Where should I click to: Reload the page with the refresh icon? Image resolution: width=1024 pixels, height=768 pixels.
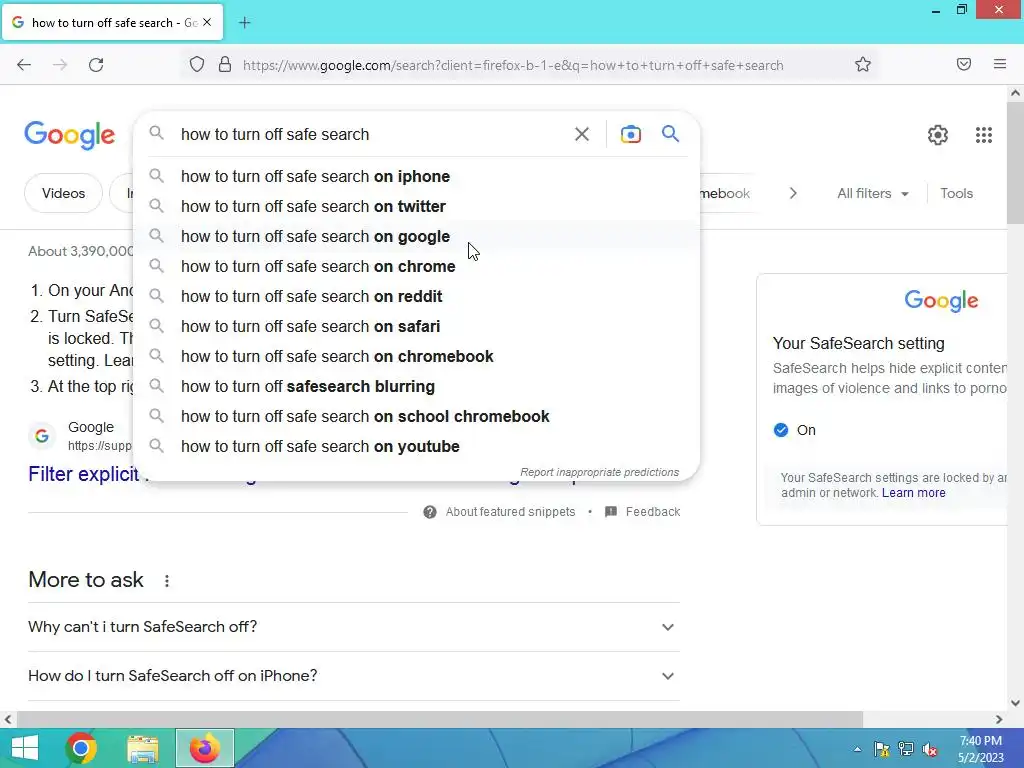pyautogui.click(x=96, y=65)
